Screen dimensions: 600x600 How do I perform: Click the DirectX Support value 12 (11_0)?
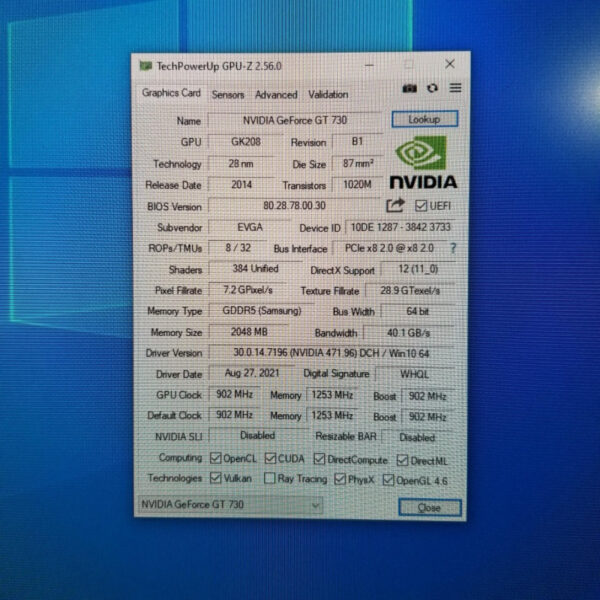[x=418, y=269]
